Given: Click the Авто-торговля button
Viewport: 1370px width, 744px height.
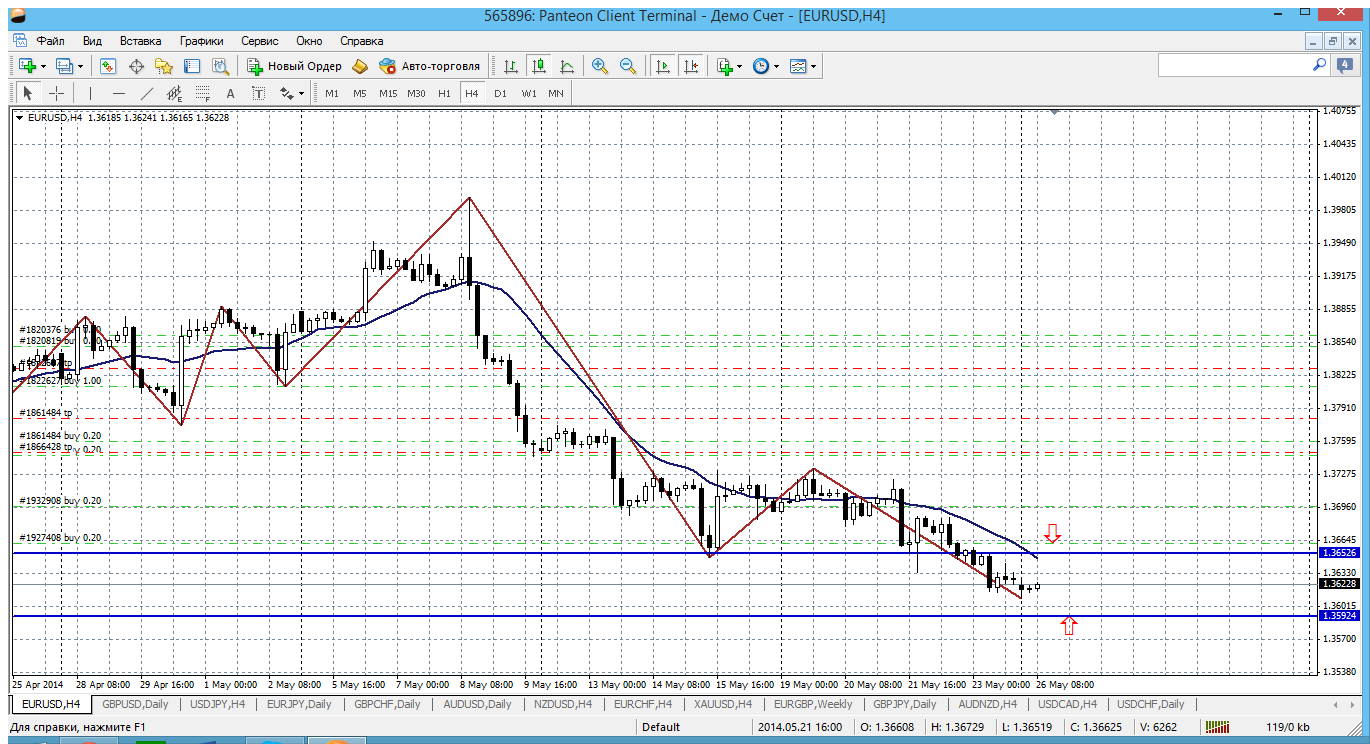Looking at the screenshot, I should 430,66.
